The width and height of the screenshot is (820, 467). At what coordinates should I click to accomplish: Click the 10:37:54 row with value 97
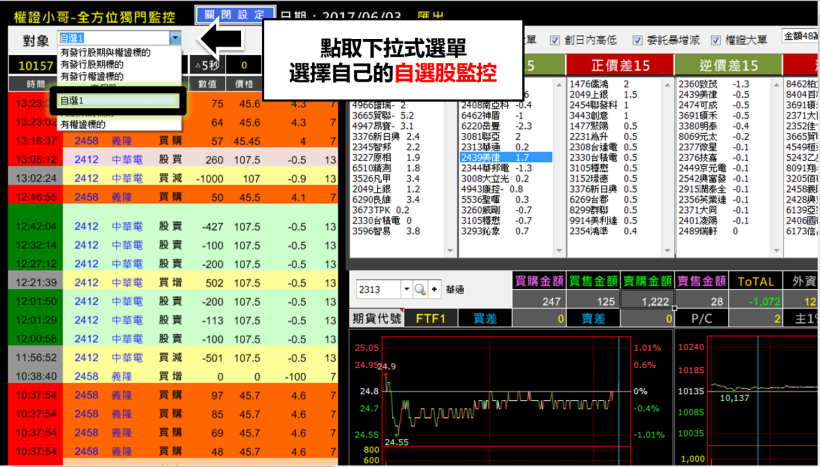point(173,395)
